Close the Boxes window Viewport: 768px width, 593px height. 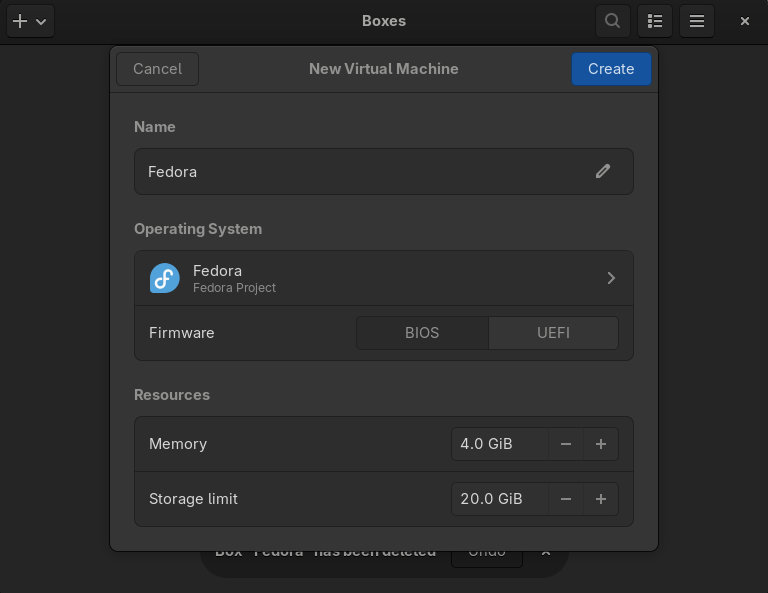(745, 21)
